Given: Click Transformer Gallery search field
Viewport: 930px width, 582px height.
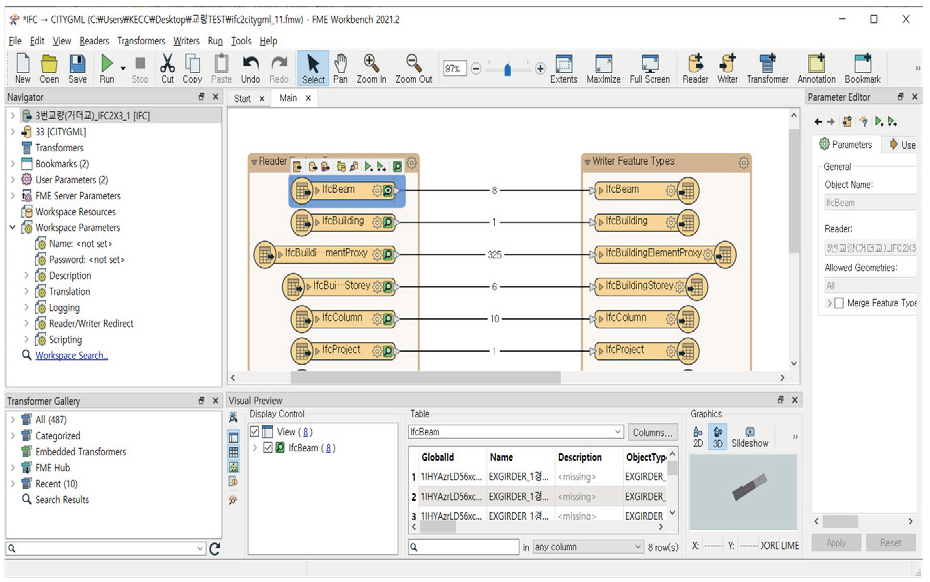Looking at the screenshot, I should pyautogui.click(x=106, y=549).
